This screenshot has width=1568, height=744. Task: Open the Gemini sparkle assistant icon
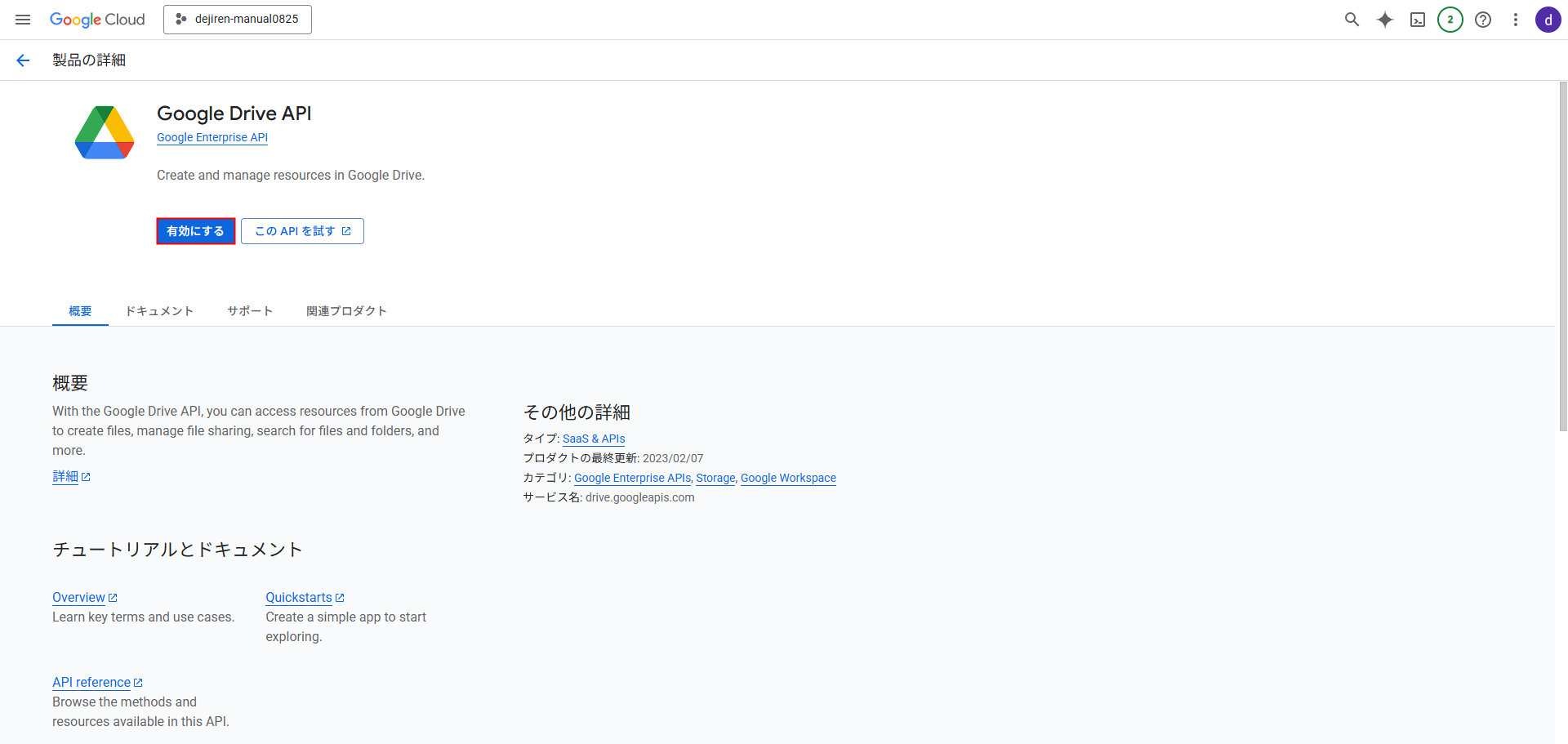pyautogui.click(x=1384, y=20)
